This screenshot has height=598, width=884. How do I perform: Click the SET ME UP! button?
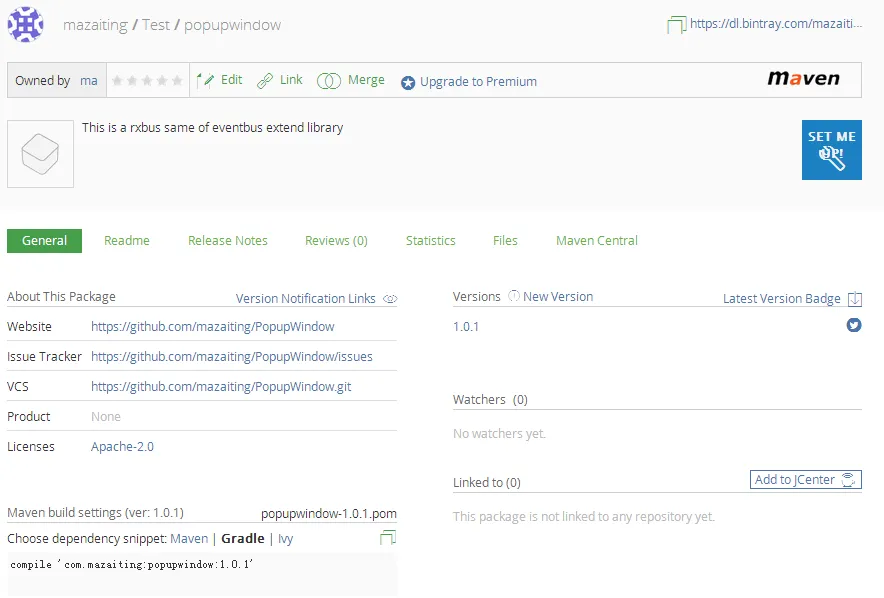coord(832,150)
